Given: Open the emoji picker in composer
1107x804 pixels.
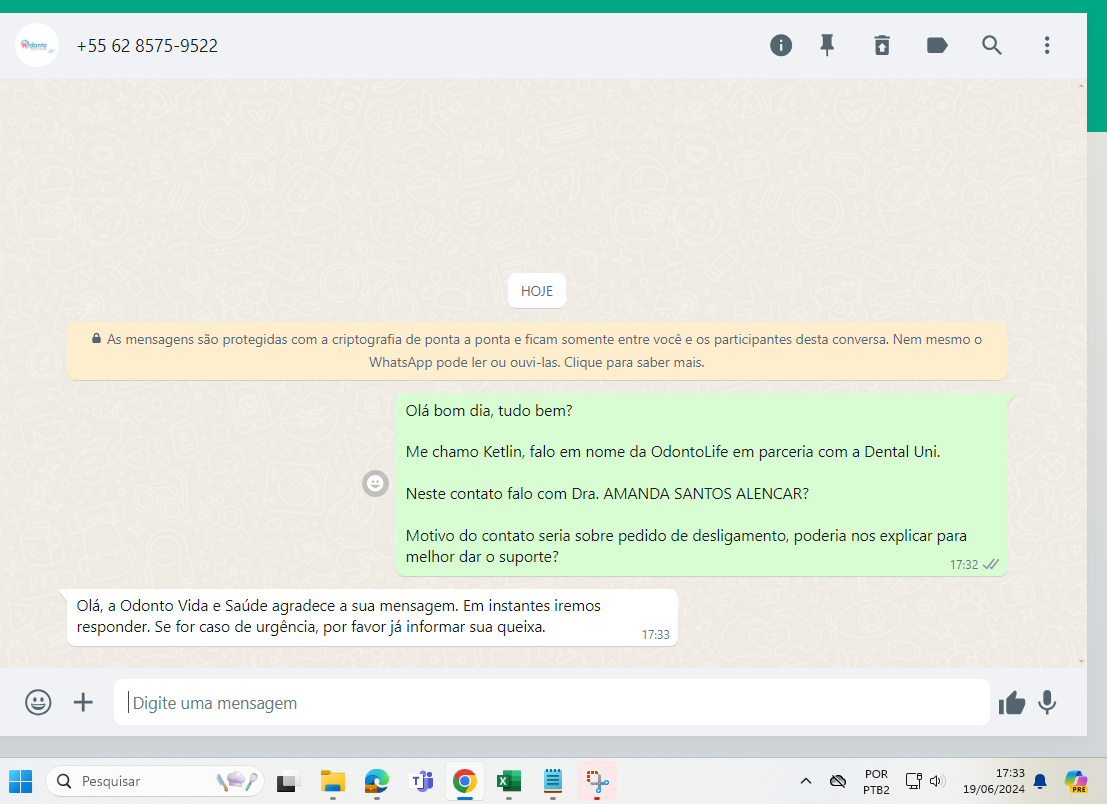Looking at the screenshot, I should click(38, 702).
